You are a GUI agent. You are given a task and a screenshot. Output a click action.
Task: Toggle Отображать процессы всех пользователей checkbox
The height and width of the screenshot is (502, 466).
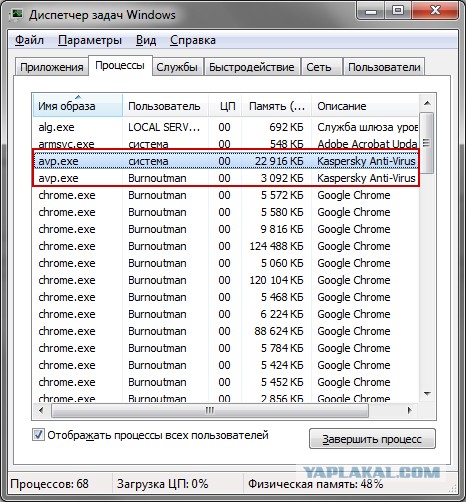[38, 435]
